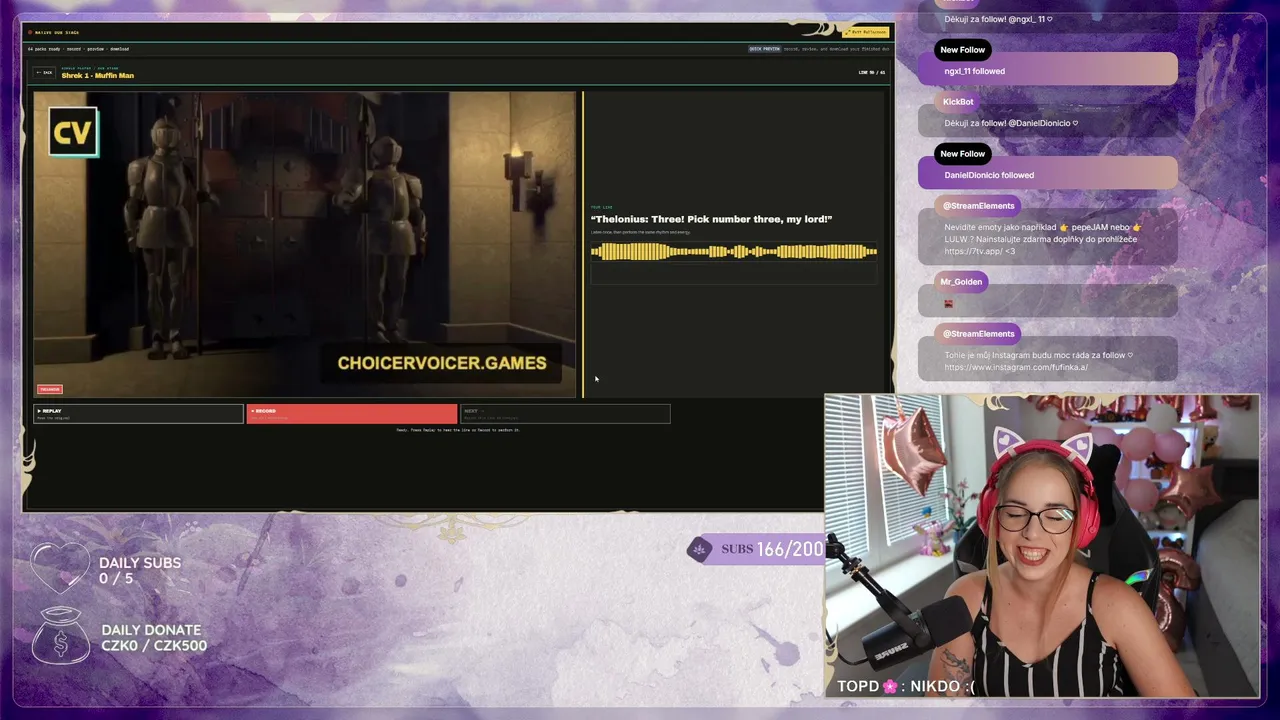The image size is (1280, 720).
Task: Open the 7tv.app link in chat
Action: click(x=973, y=251)
